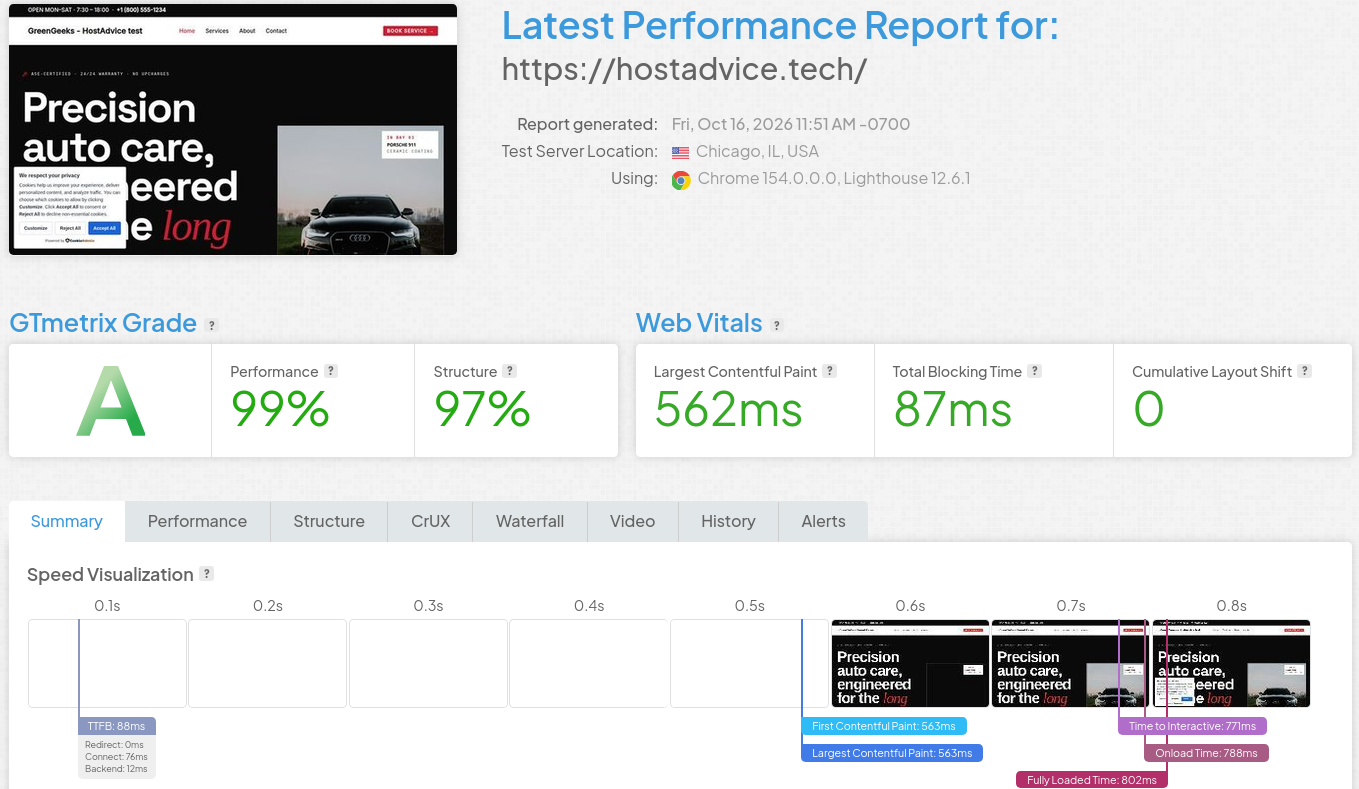Click the Speed Visualization help icon
Viewport: 1359px width, 789px height.
tap(207, 574)
